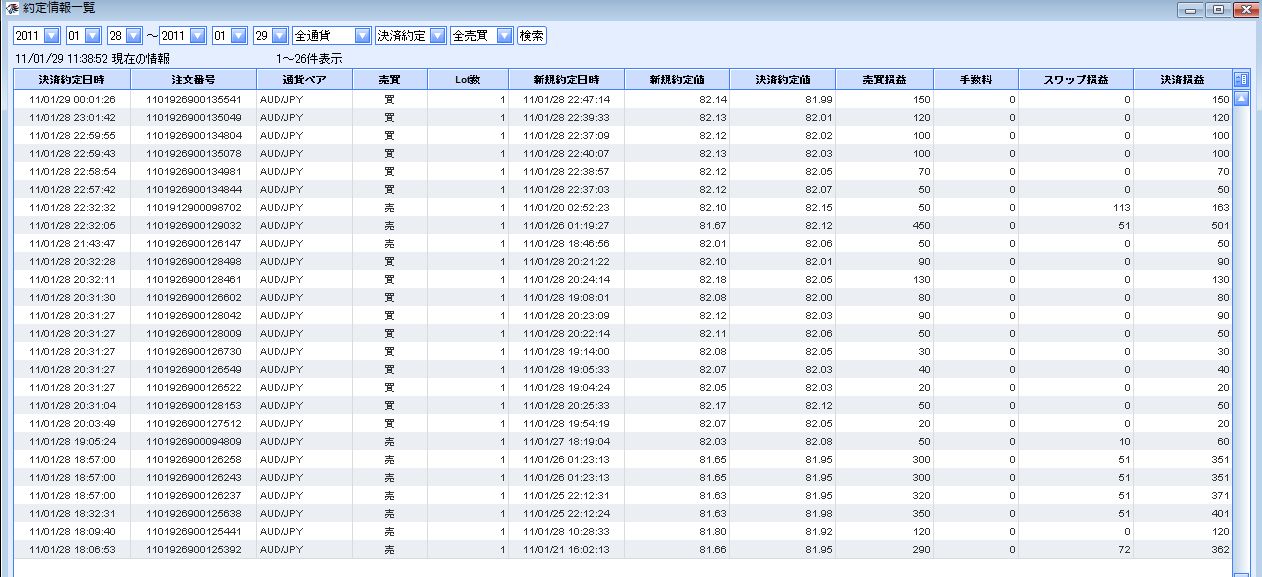Select order number 1101926900135078
The image size is (1262, 577).
pos(193,153)
